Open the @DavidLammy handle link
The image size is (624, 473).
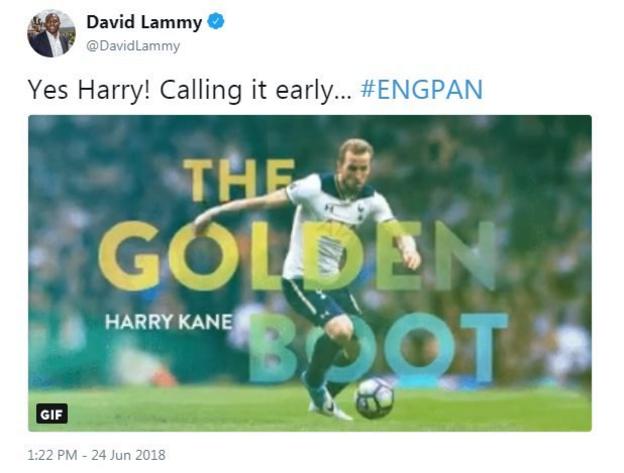(x=133, y=46)
